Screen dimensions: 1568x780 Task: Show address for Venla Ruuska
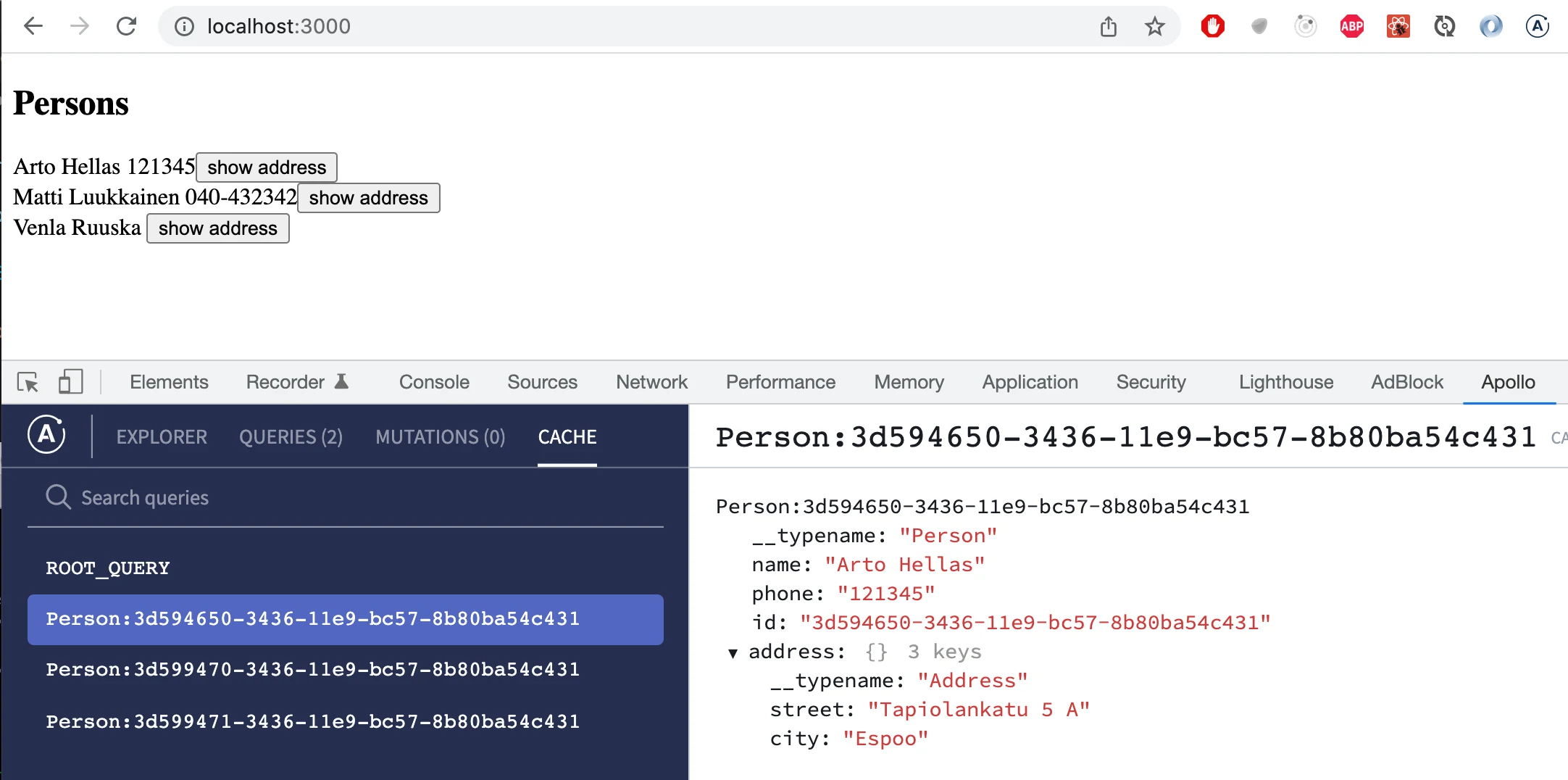(x=217, y=228)
